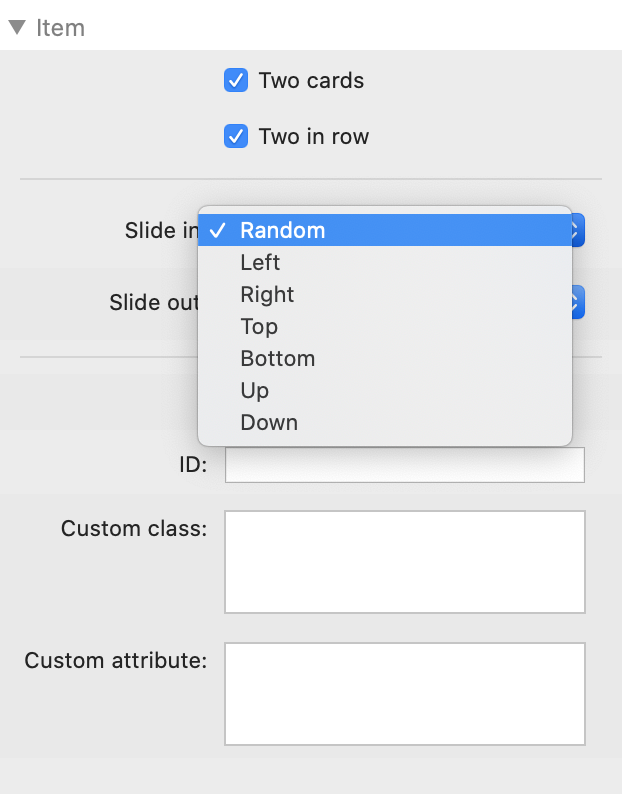Uncheck the Two cards checkbox
Screen dimensions: 622x794
(x=236, y=81)
